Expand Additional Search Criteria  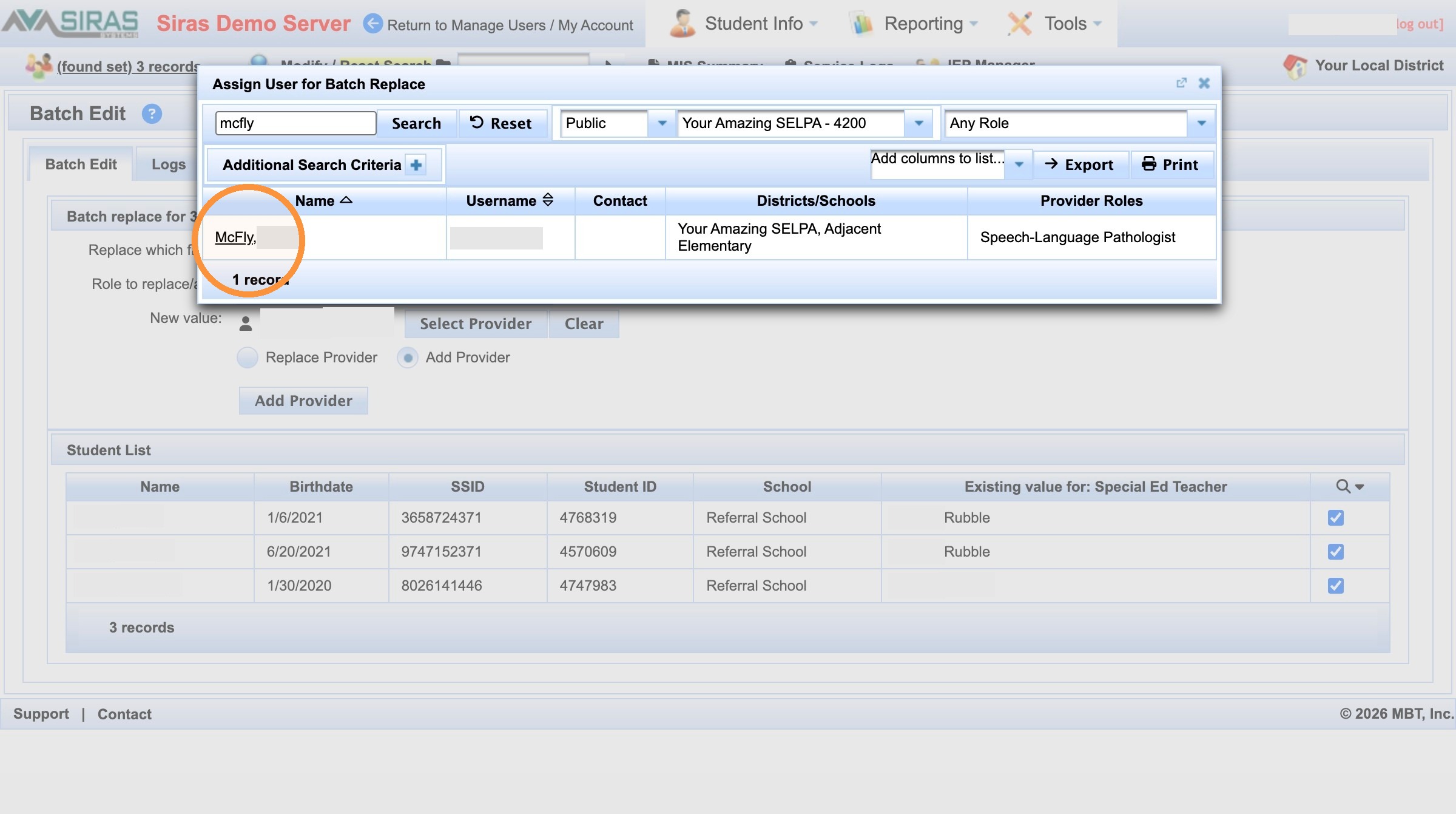coord(324,164)
